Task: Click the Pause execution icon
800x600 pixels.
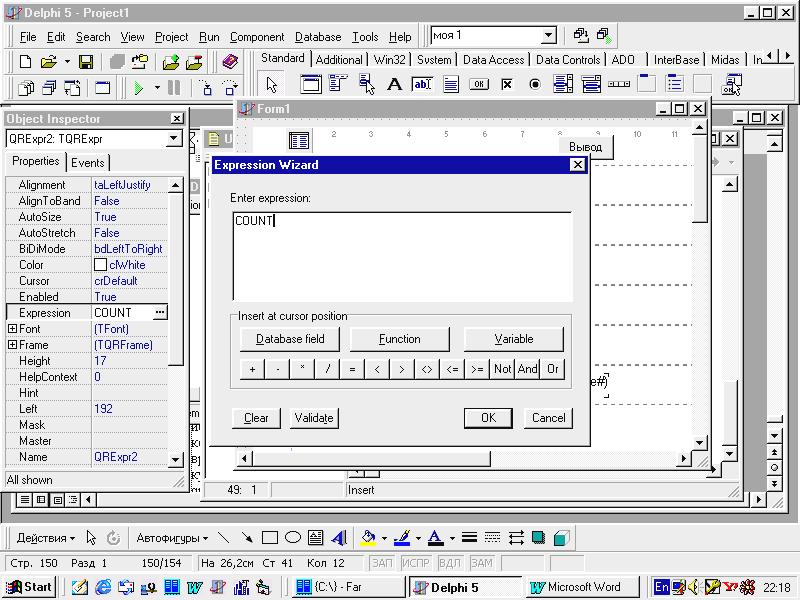Action: 174,88
